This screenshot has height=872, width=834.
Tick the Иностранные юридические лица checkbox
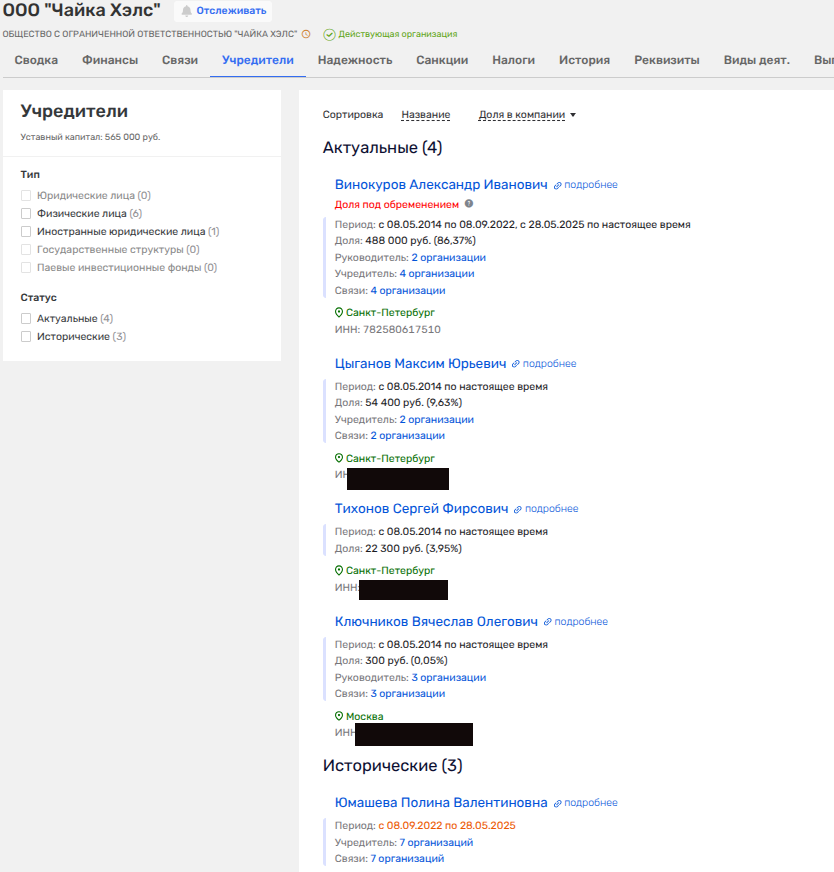[x=26, y=232]
